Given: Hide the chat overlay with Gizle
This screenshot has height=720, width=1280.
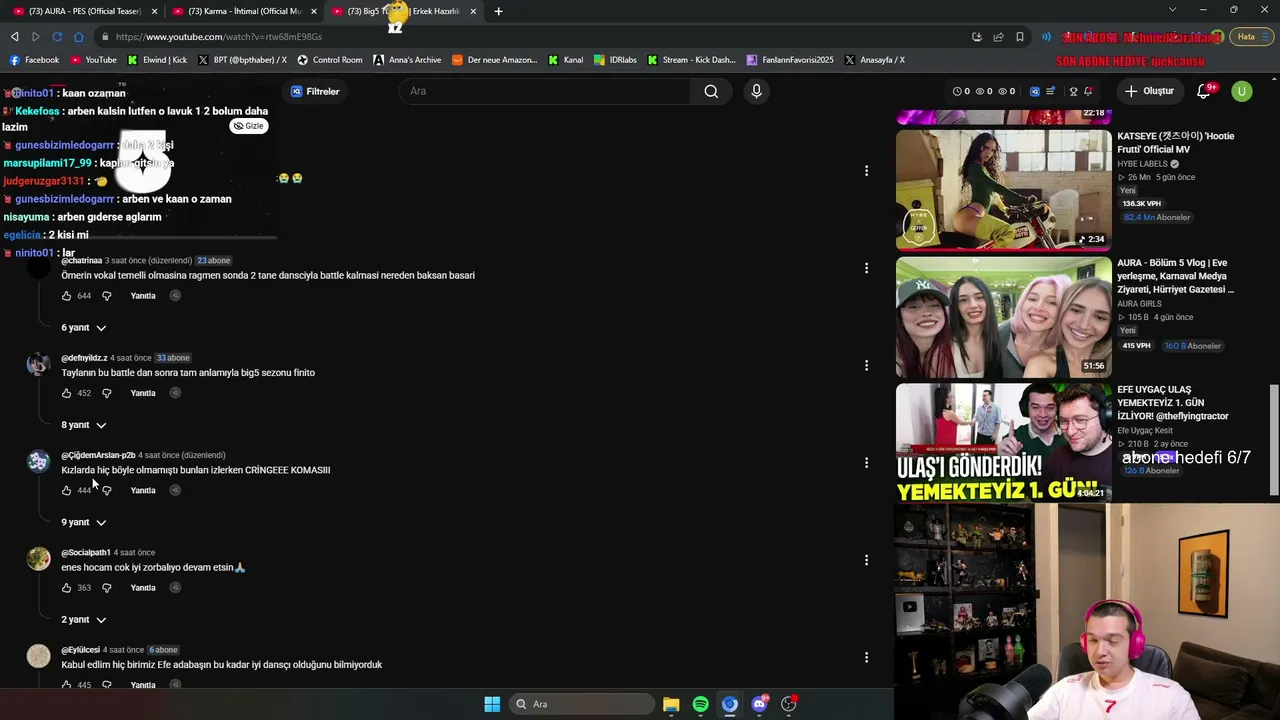Looking at the screenshot, I should (248, 126).
